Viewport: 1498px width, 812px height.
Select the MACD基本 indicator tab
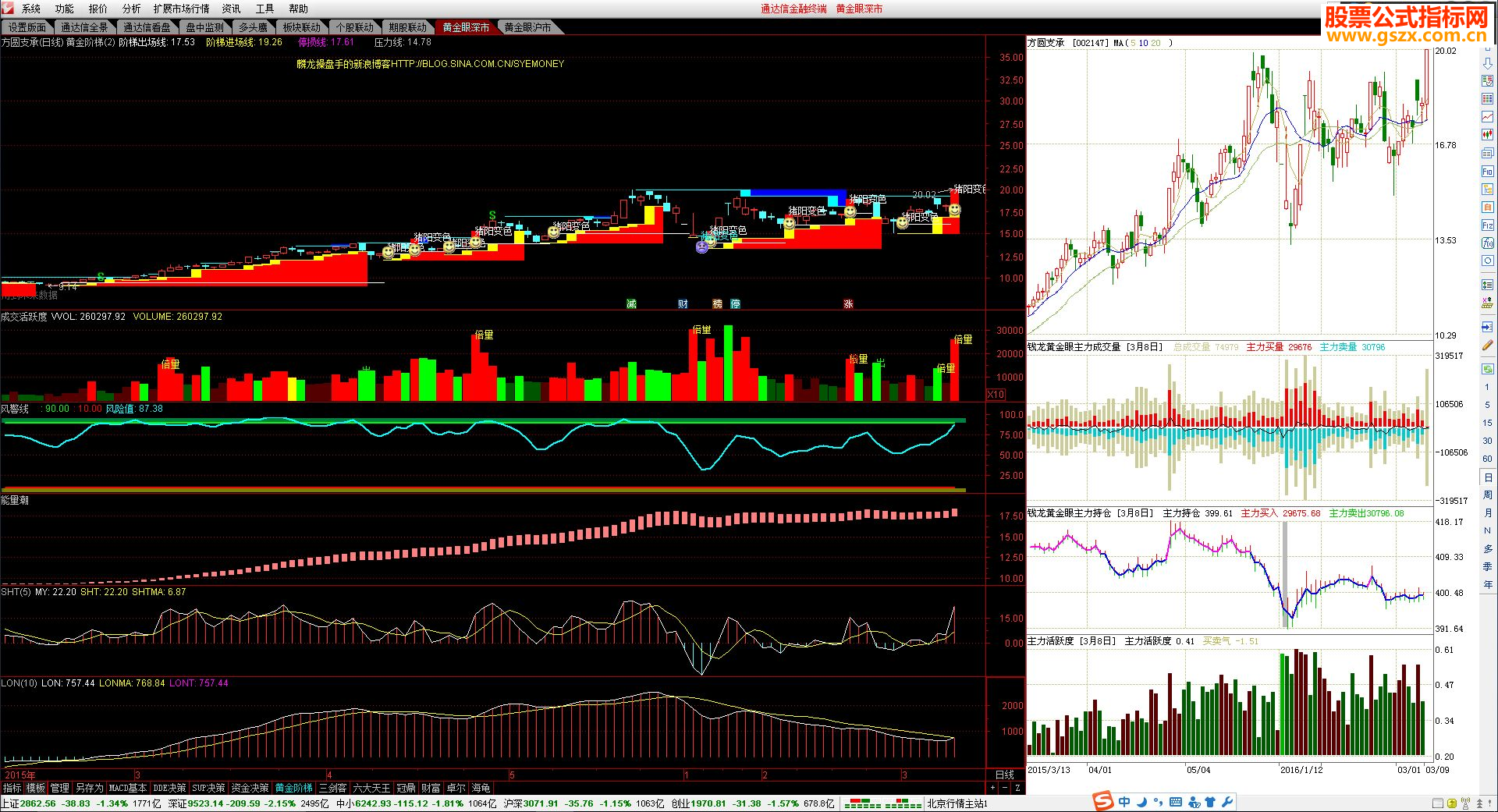[127, 788]
